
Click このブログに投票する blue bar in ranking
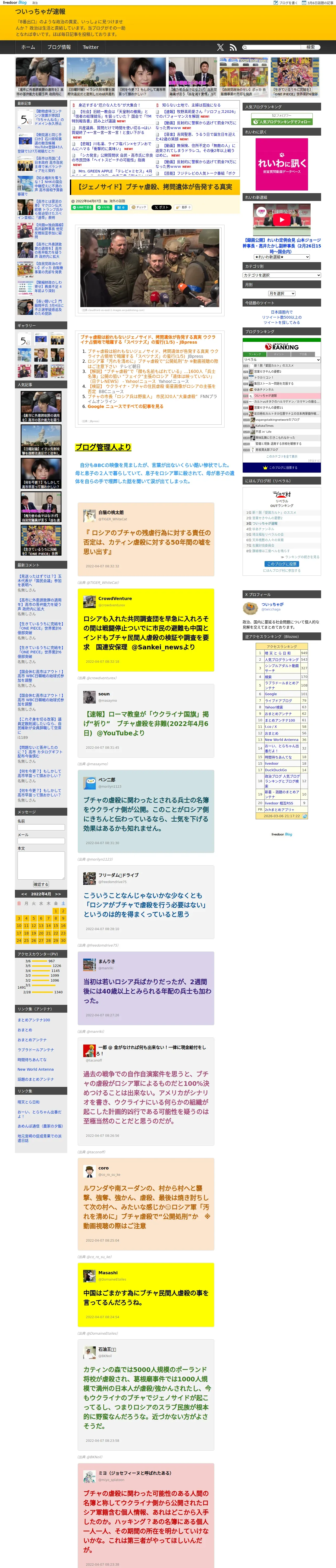point(282,468)
